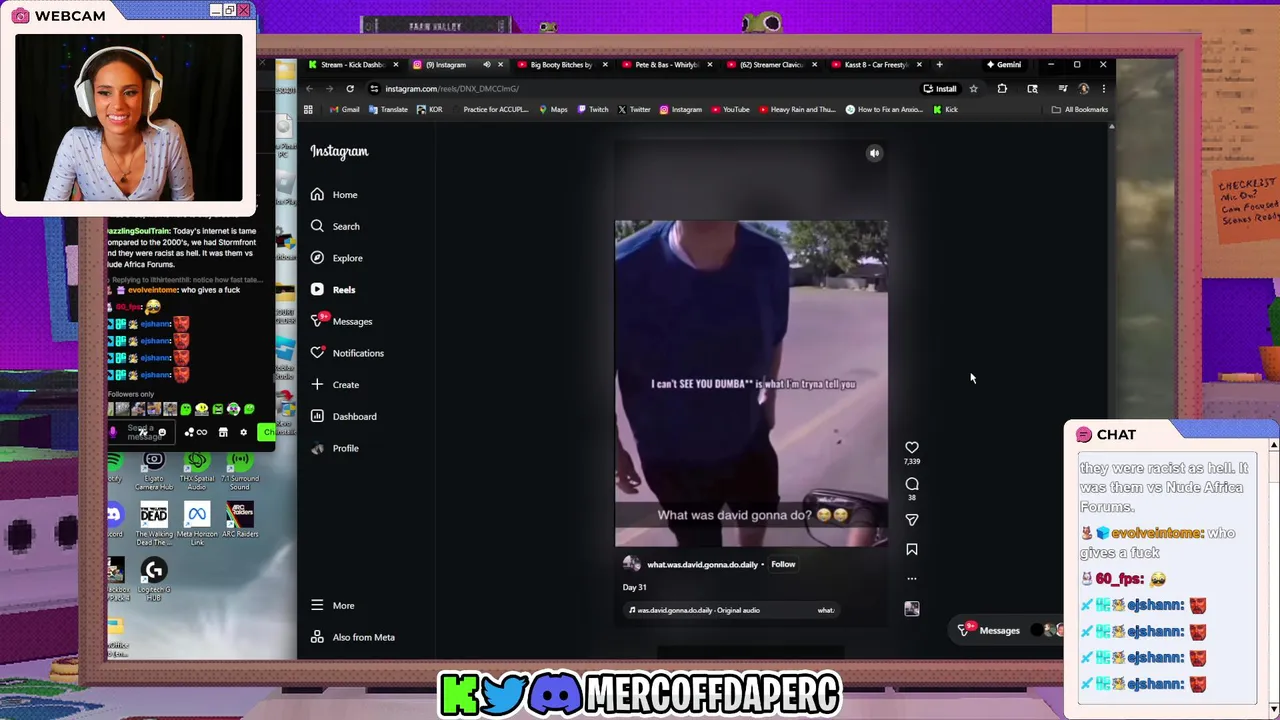Image resolution: width=1280 pixels, height=720 pixels.
Task: Bookmark this page with star icon
Action: point(973,89)
